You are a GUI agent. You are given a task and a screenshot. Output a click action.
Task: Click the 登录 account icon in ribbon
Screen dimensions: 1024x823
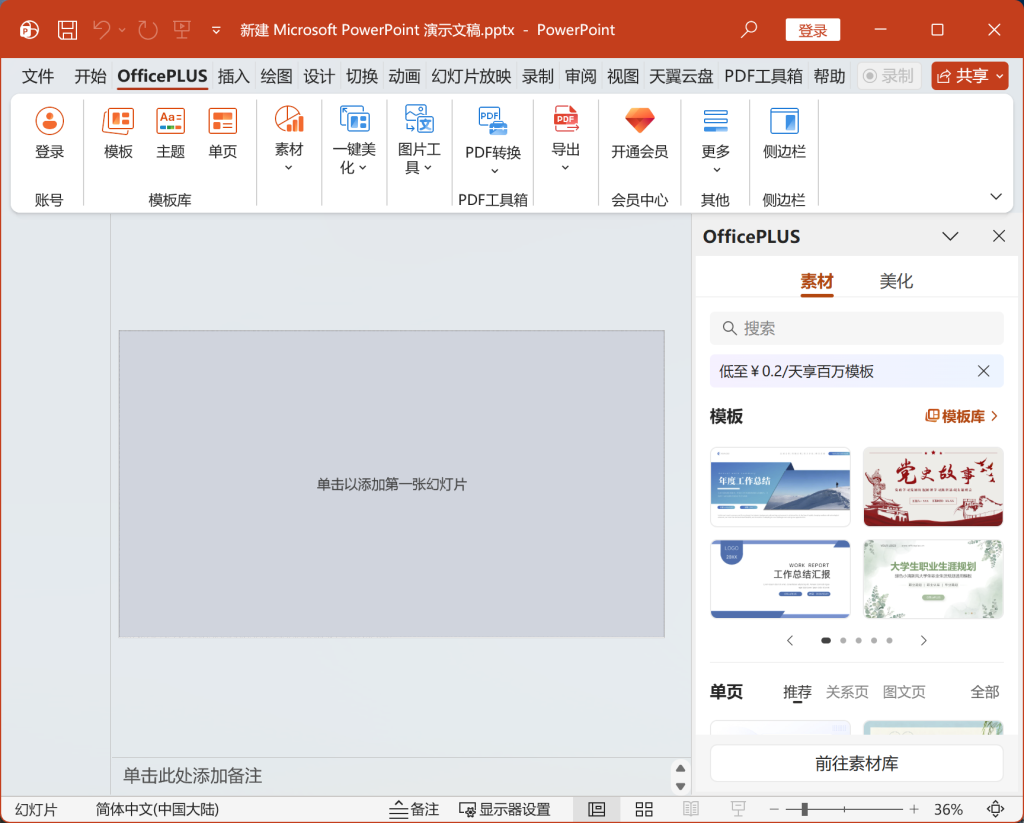pos(49,122)
